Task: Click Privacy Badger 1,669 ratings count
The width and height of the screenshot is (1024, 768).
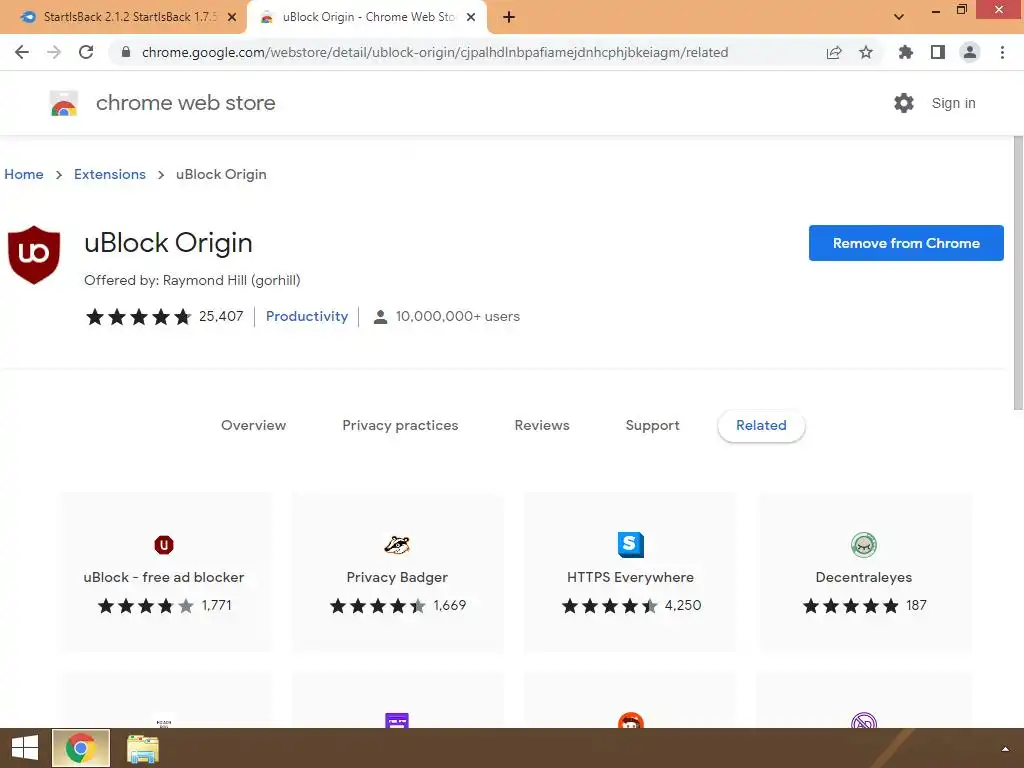Action: click(450, 605)
